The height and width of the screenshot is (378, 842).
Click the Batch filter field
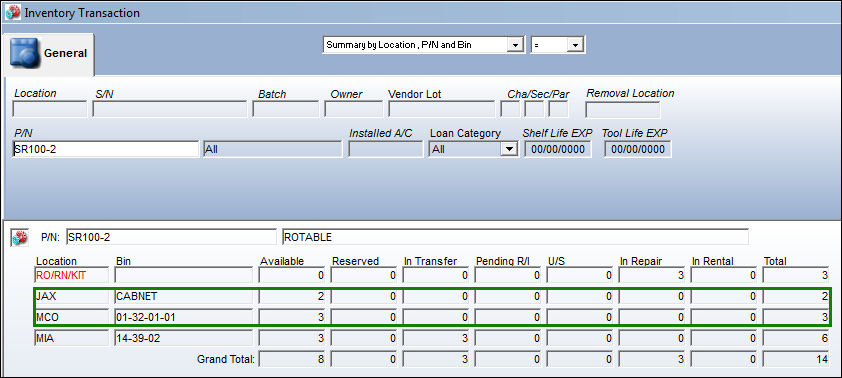click(286, 110)
